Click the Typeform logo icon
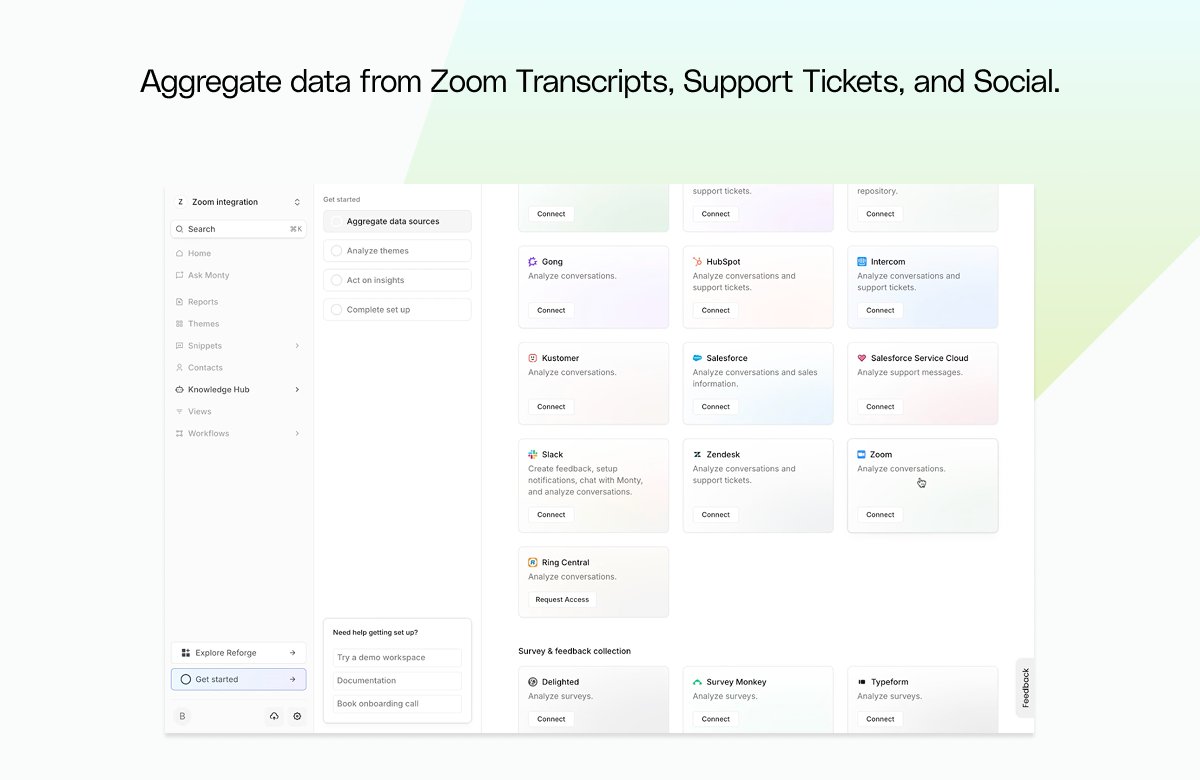Image resolution: width=1200 pixels, height=780 pixels. 862,682
